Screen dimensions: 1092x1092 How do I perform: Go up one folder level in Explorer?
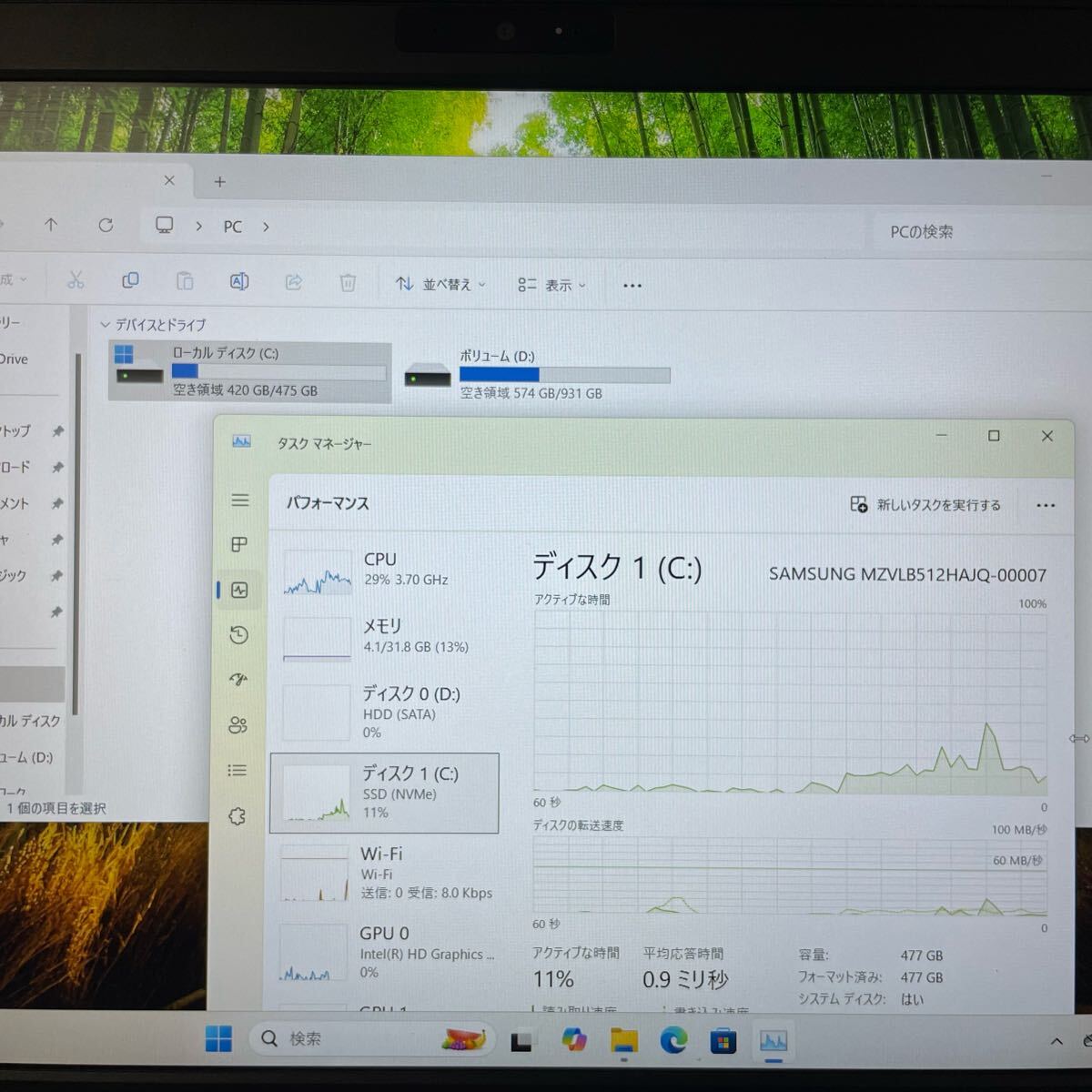click(51, 225)
